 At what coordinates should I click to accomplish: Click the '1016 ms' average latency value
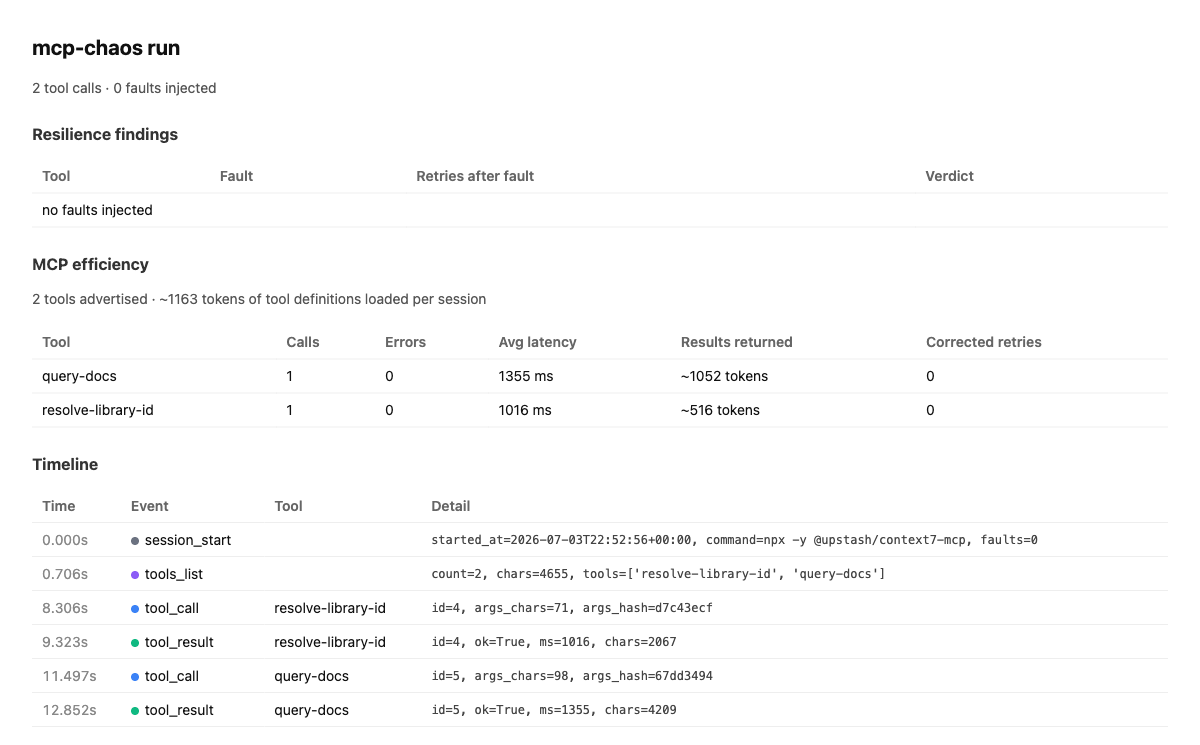tap(525, 410)
